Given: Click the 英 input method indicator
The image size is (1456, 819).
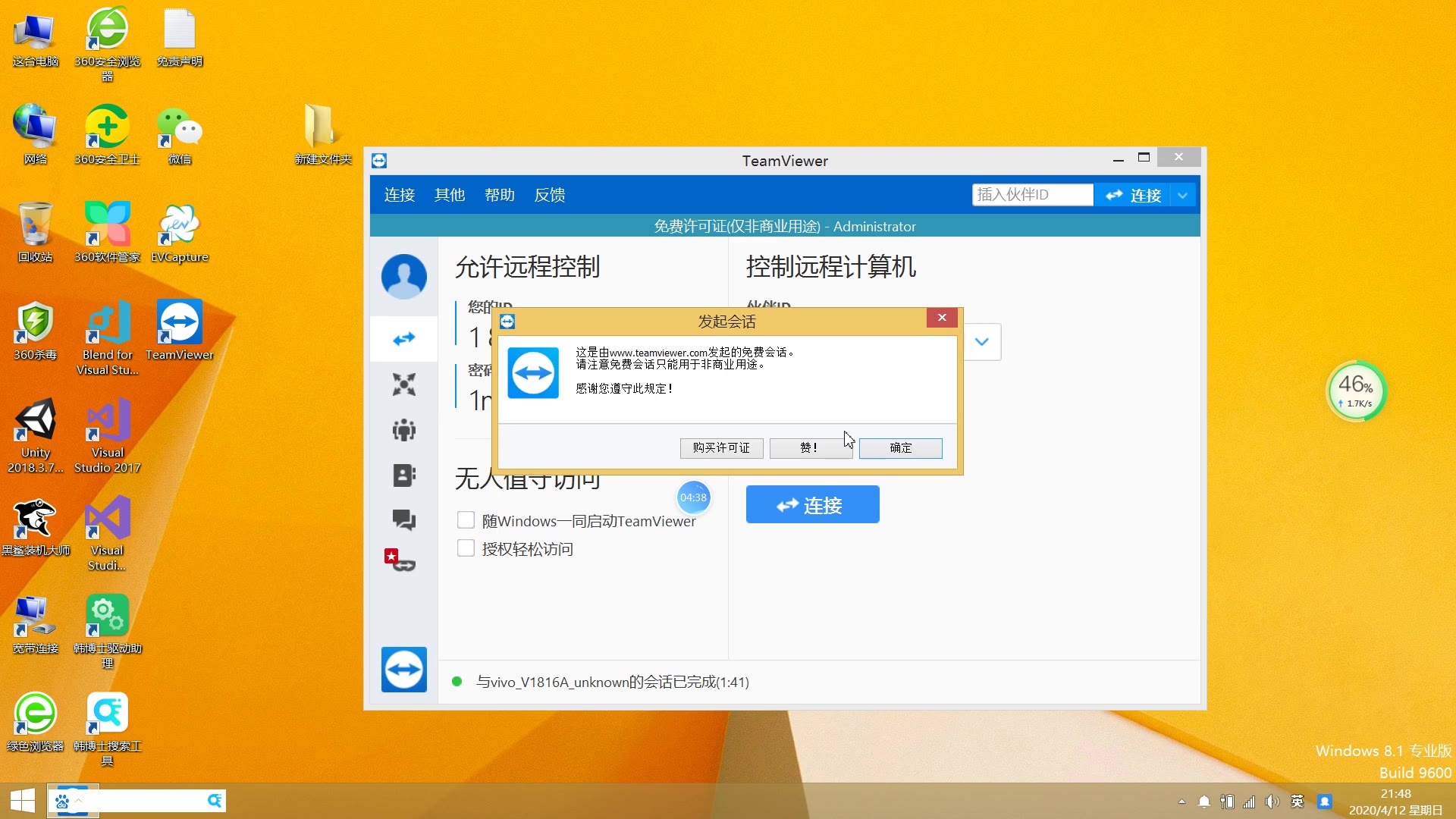Looking at the screenshot, I should [x=1297, y=802].
